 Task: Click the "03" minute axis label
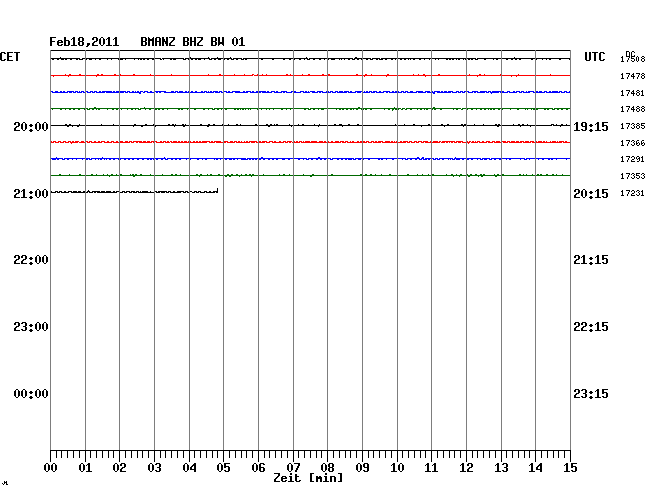click(x=155, y=468)
